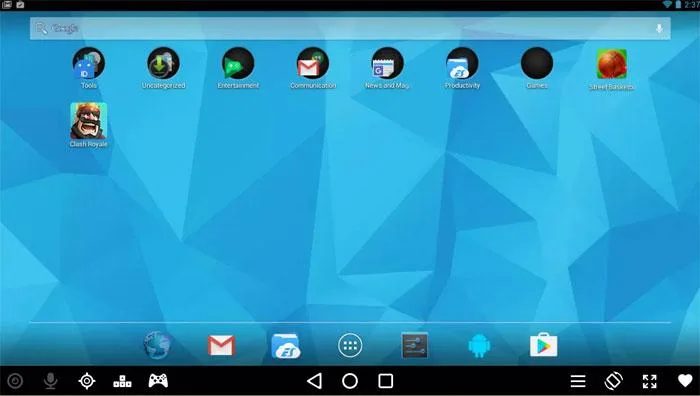Click the heart favorite icon

tap(685, 381)
